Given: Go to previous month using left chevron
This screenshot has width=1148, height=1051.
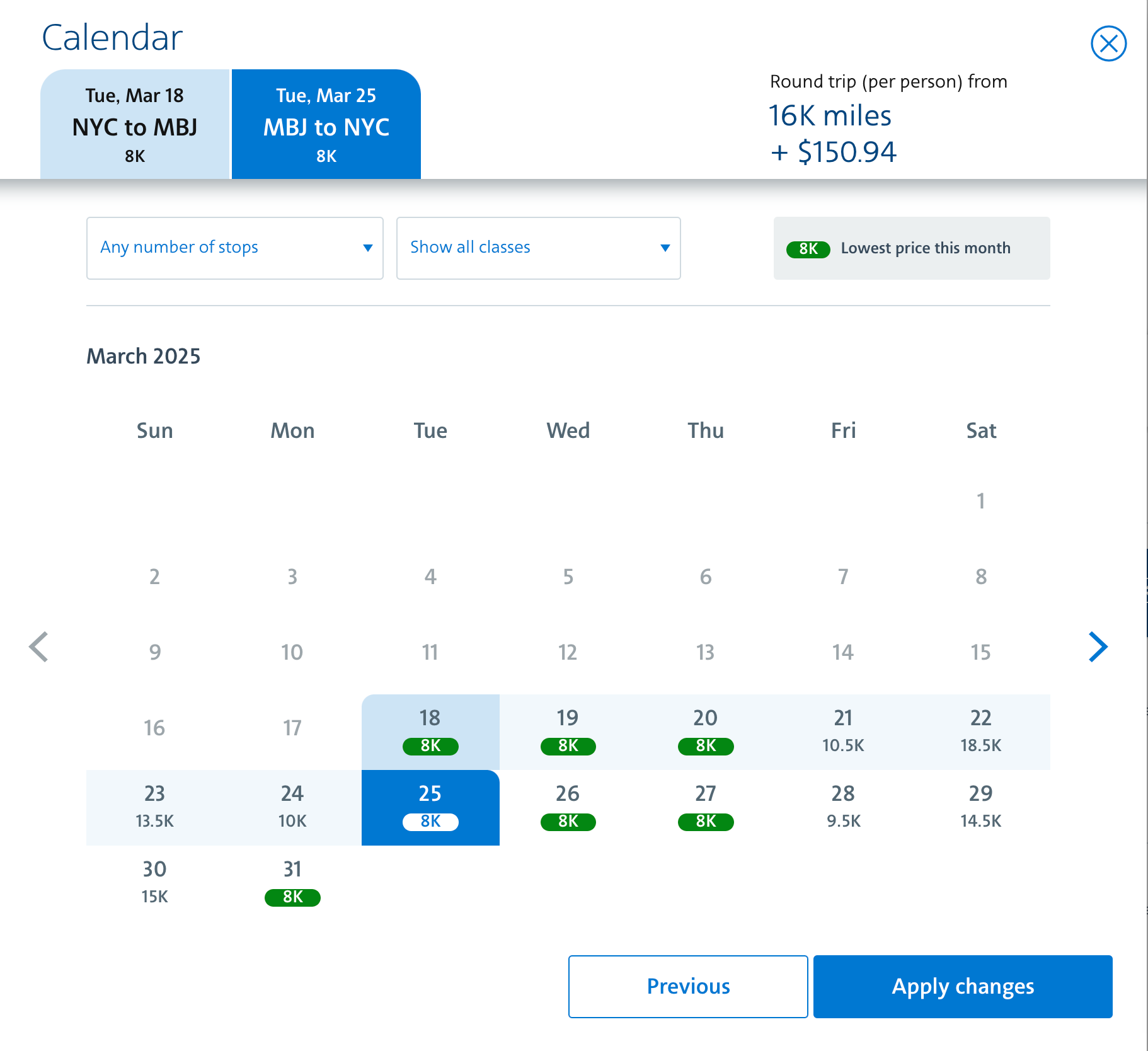Looking at the screenshot, I should pos(39,647).
